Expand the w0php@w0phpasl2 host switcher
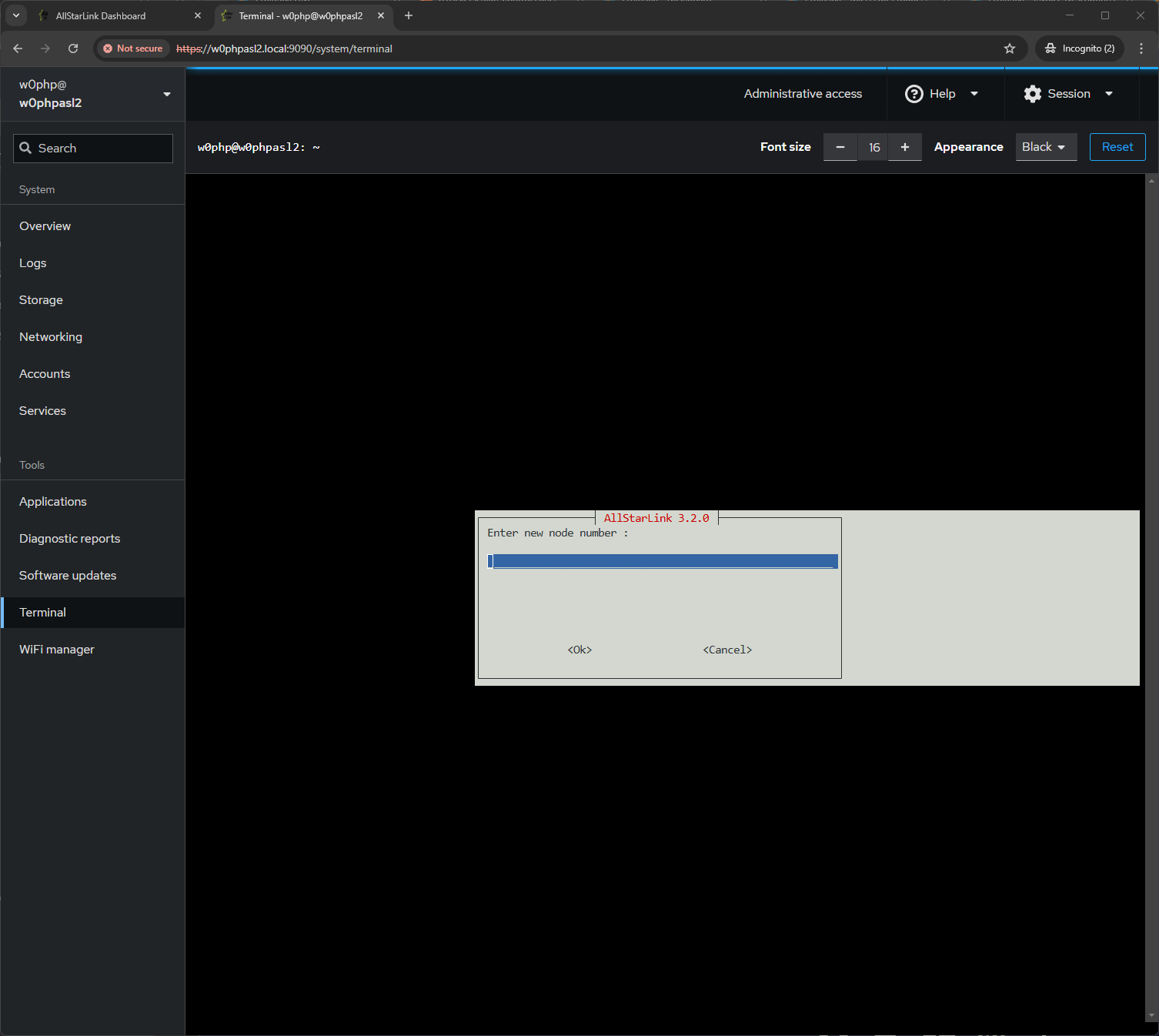Image resolution: width=1159 pixels, height=1036 pixels. [92, 94]
